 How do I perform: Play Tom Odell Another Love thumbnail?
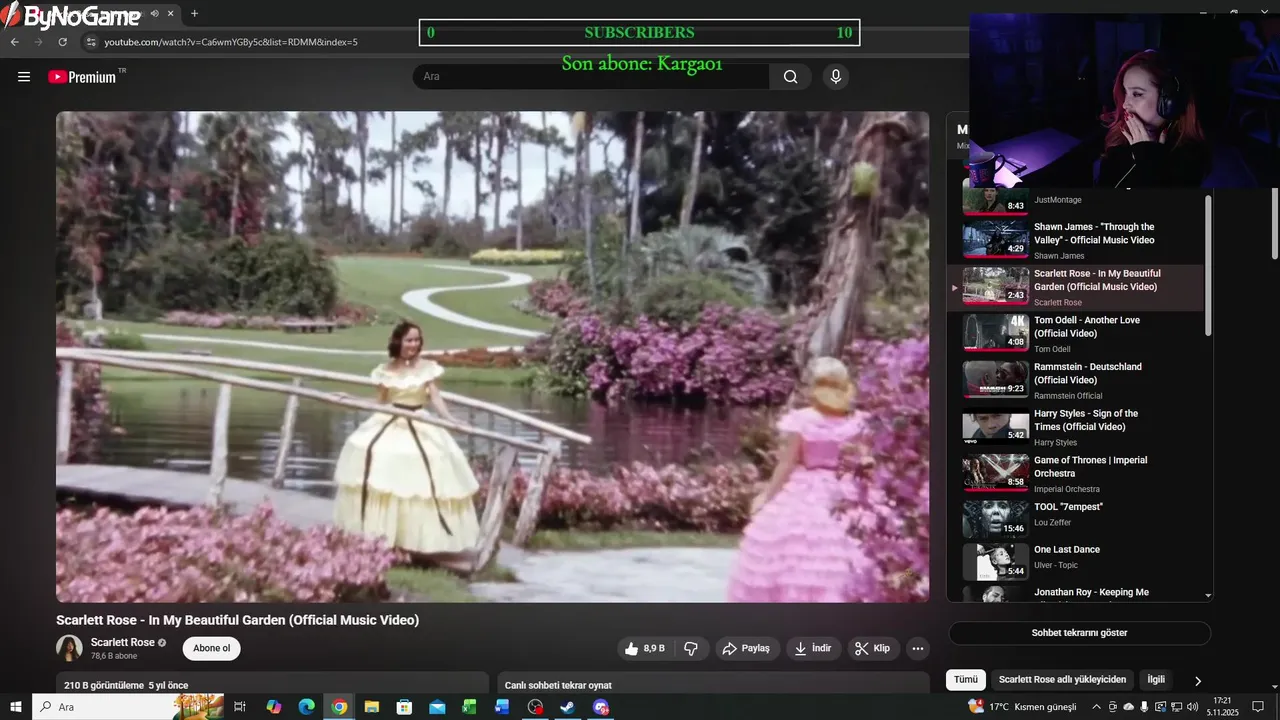(x=995, y=333)
